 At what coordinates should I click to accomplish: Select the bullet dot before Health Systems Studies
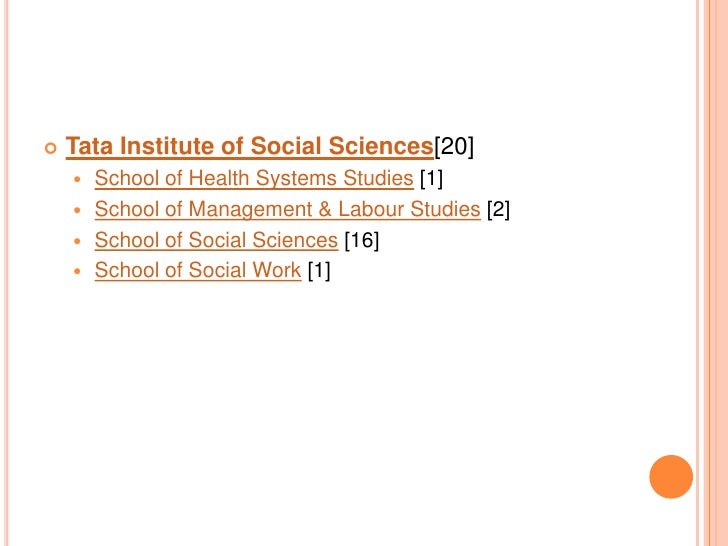[77, 179]
